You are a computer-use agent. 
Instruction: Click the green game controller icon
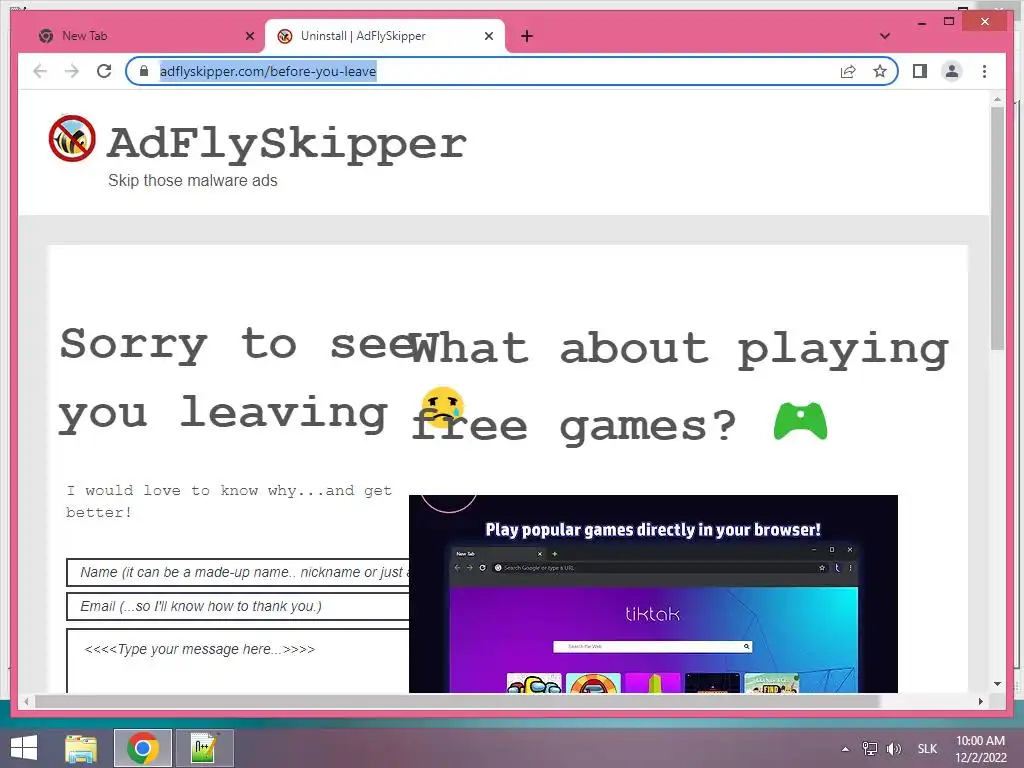pyautogui.click(x=801, y=421)
